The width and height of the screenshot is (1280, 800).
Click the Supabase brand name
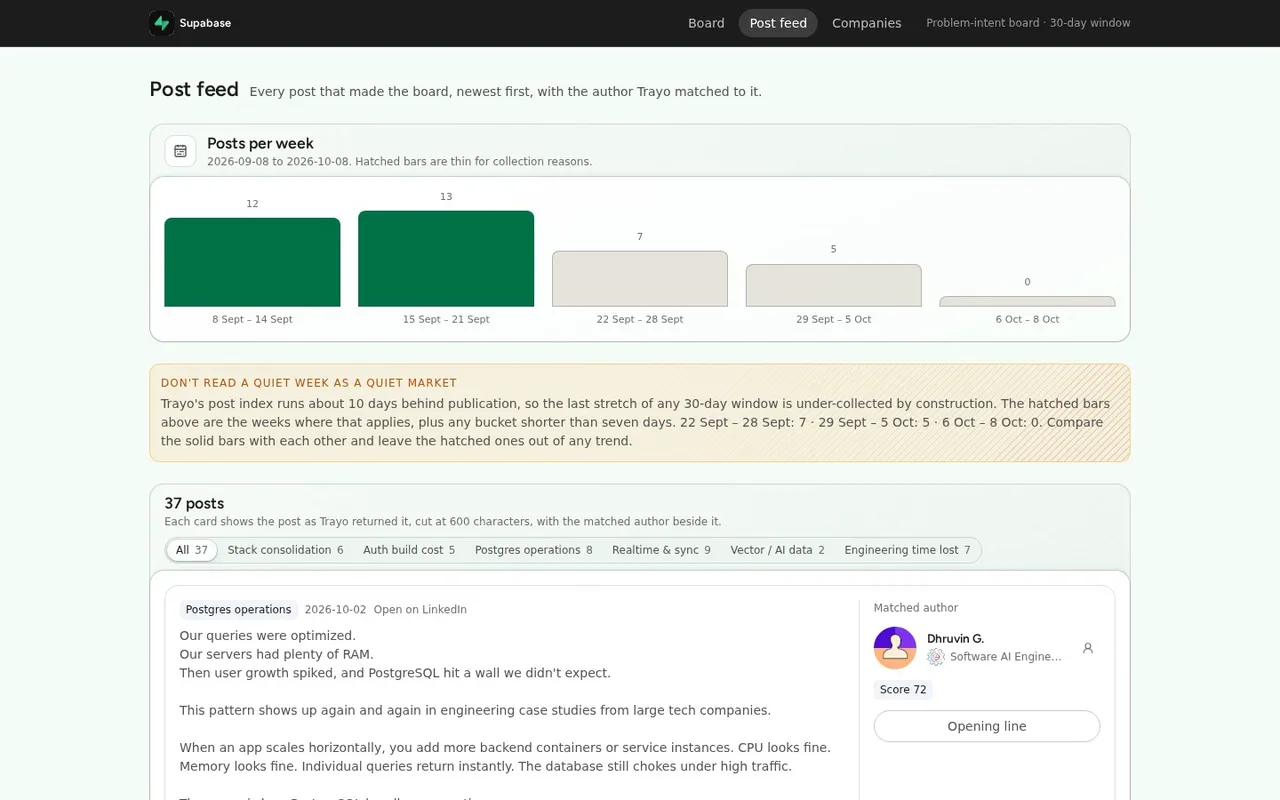205,23
